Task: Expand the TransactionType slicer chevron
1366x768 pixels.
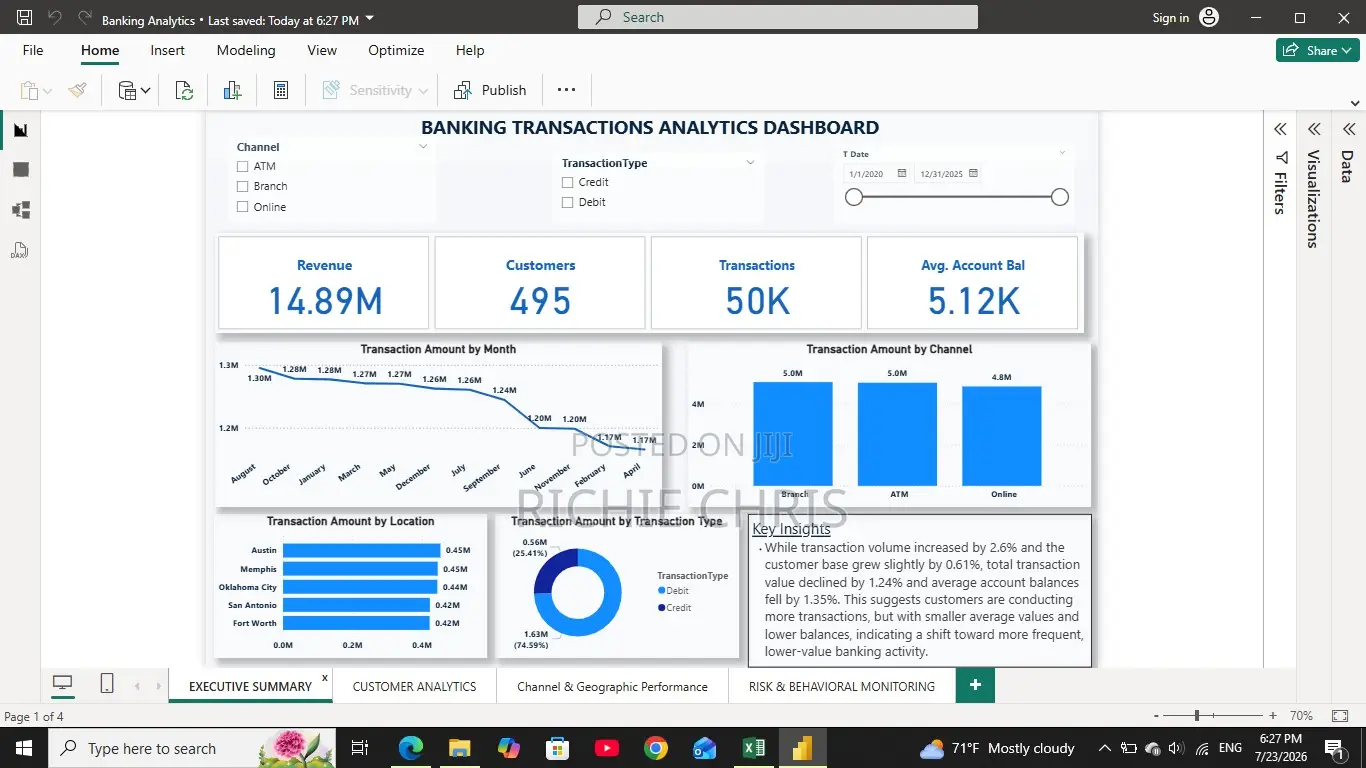Action: point(750,162)
